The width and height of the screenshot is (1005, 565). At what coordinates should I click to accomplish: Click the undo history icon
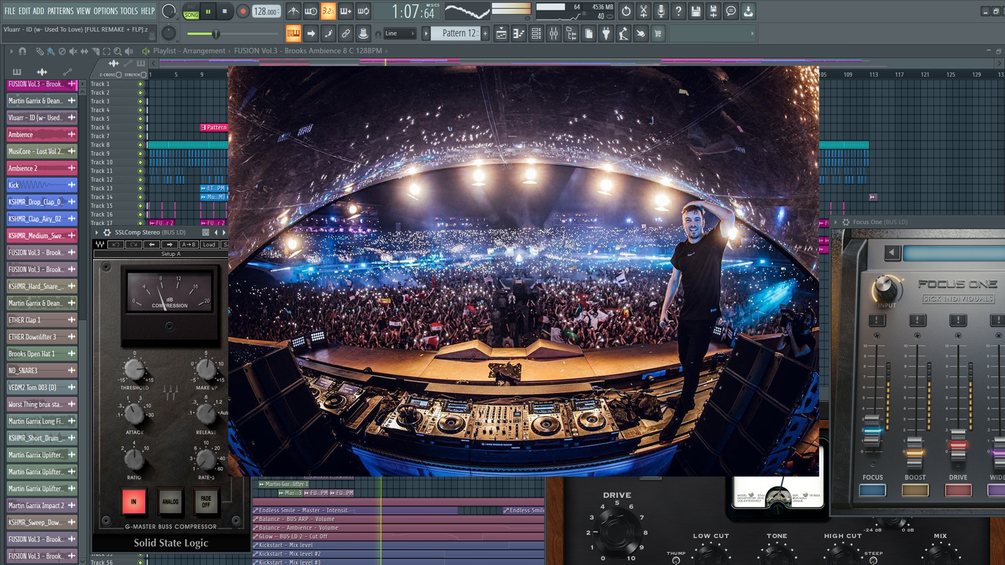tap(626, 11)
